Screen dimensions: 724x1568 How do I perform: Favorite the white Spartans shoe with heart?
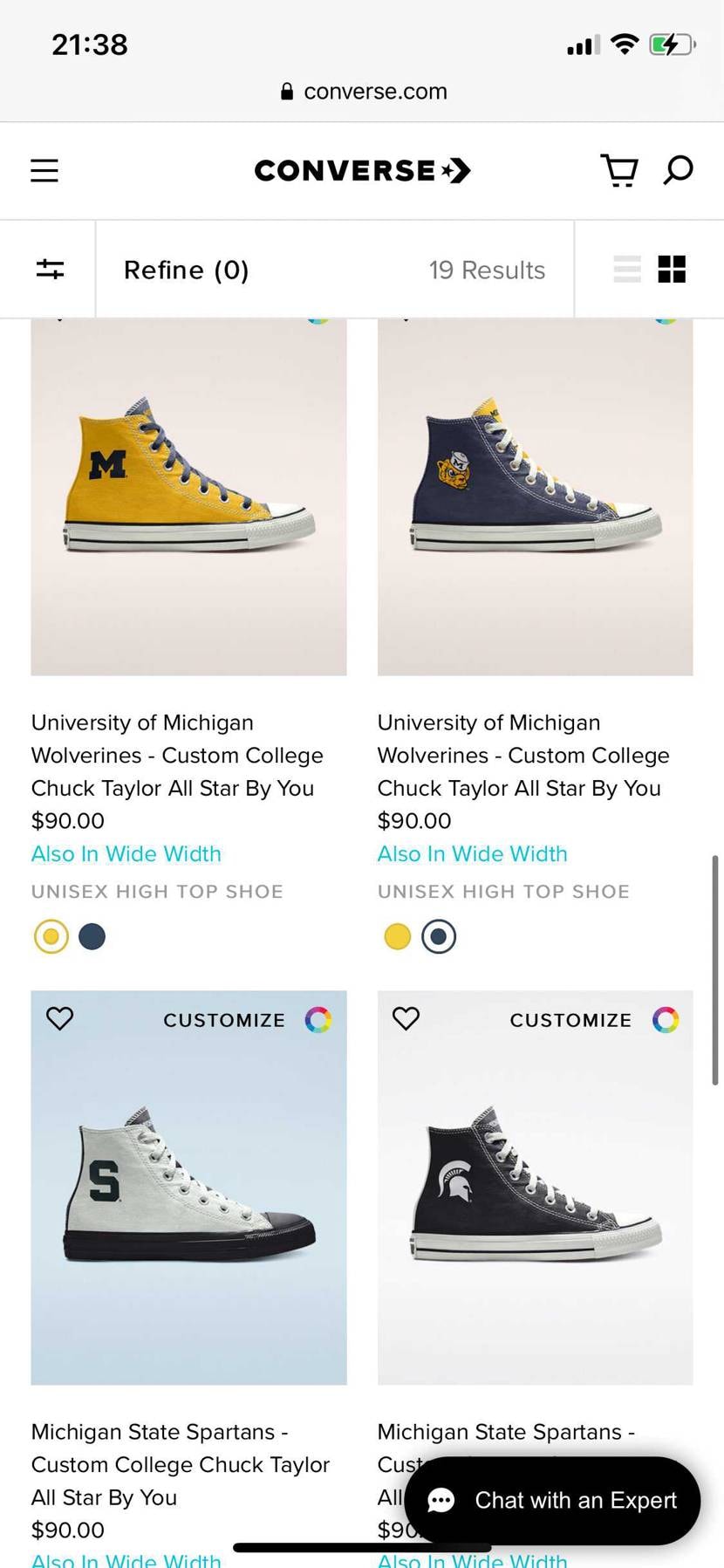pos(60,1018)
